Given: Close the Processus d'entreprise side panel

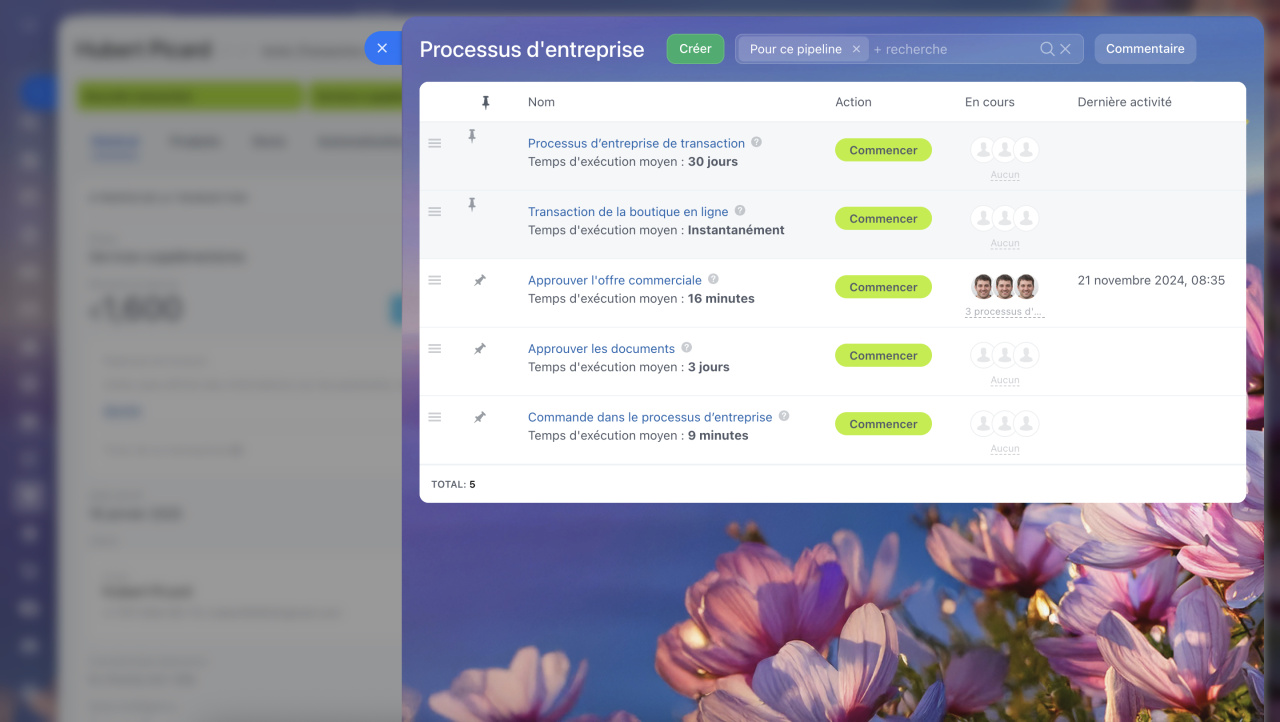Looking at the screenshot, I should coord(382,48).
